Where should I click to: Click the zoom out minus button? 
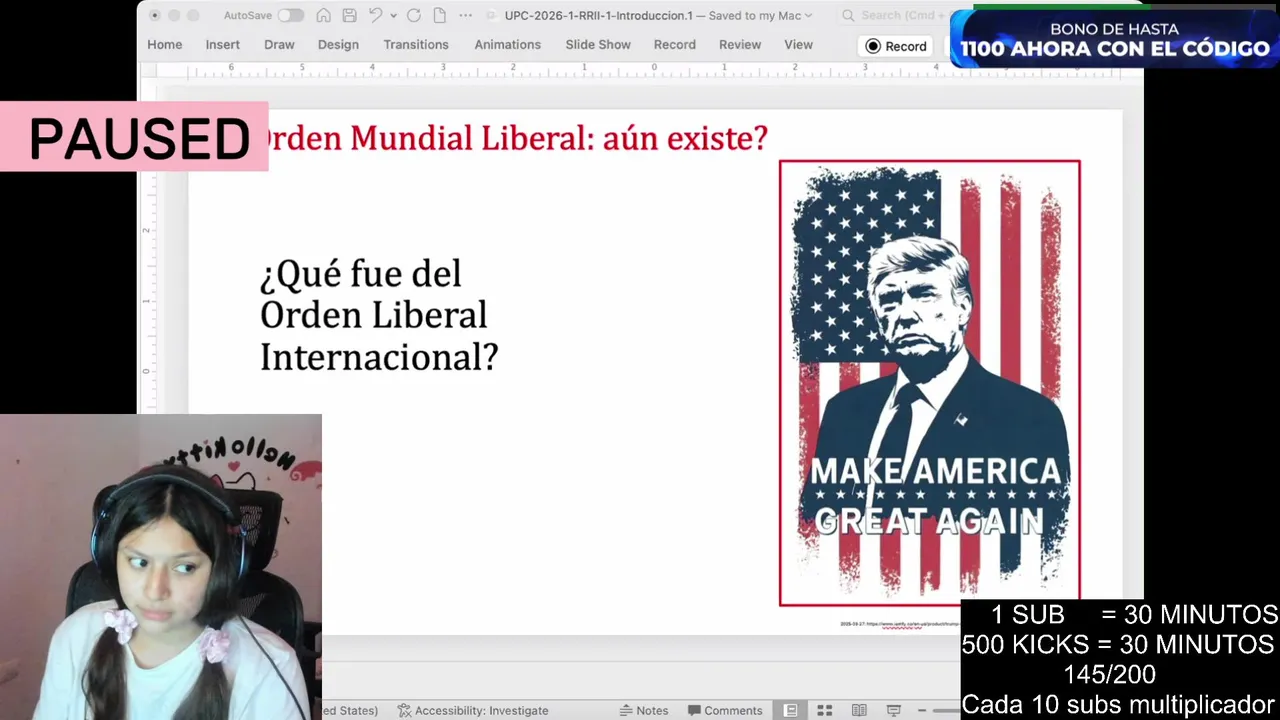(x=923, y=710)
